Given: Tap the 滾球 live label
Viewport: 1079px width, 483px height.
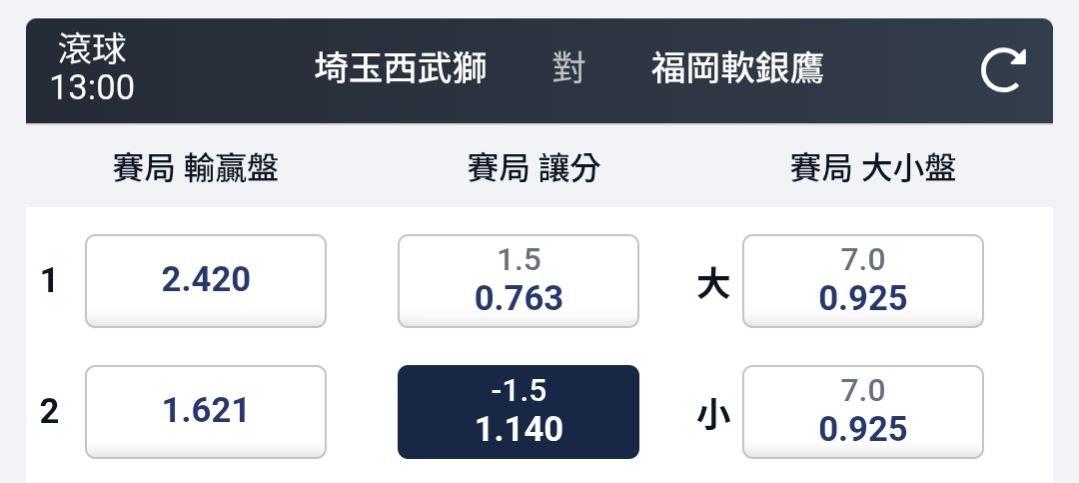Looking at the screenshot, I should (92, 49).
